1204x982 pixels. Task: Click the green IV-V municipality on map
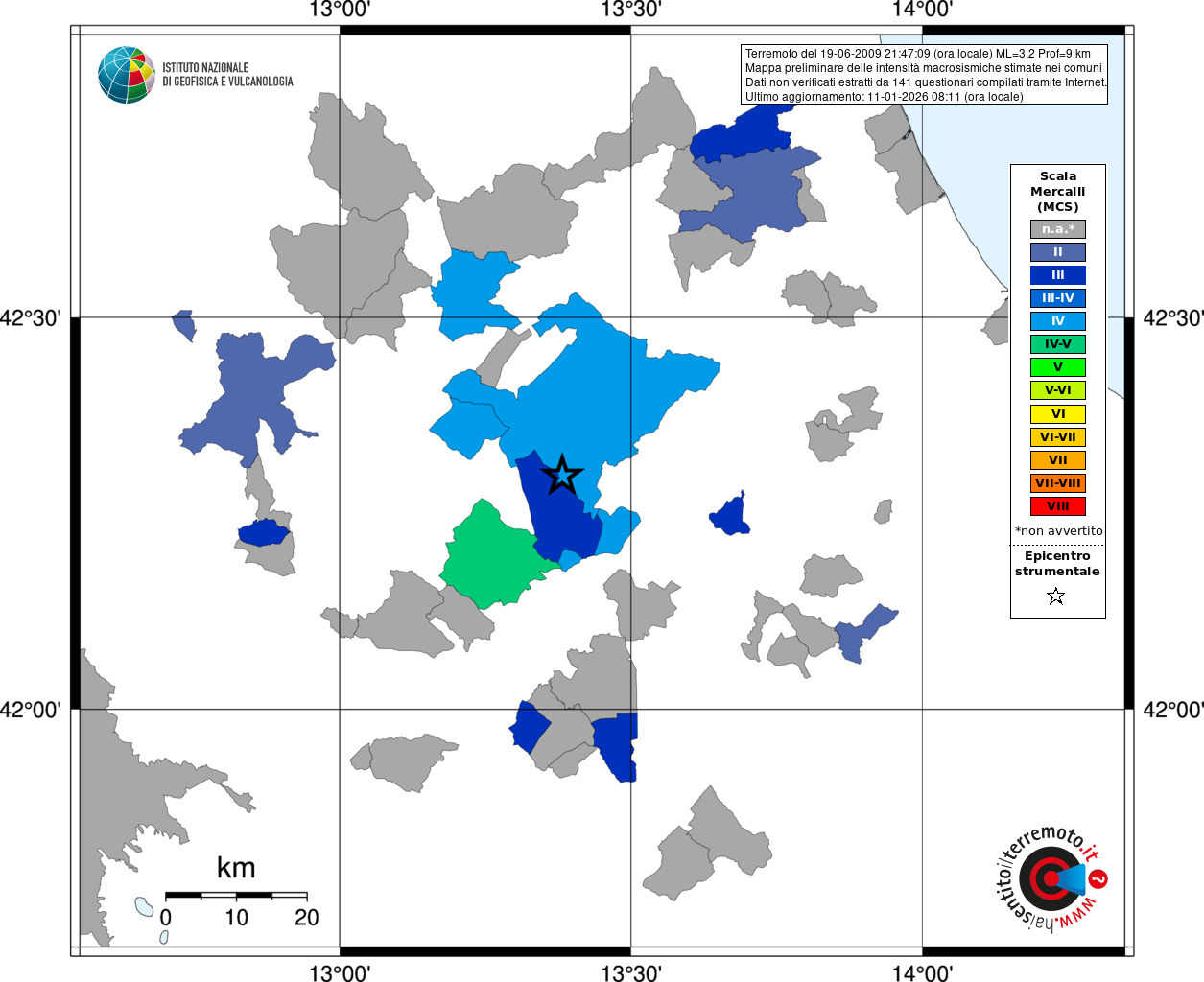[x=489, y=558]
